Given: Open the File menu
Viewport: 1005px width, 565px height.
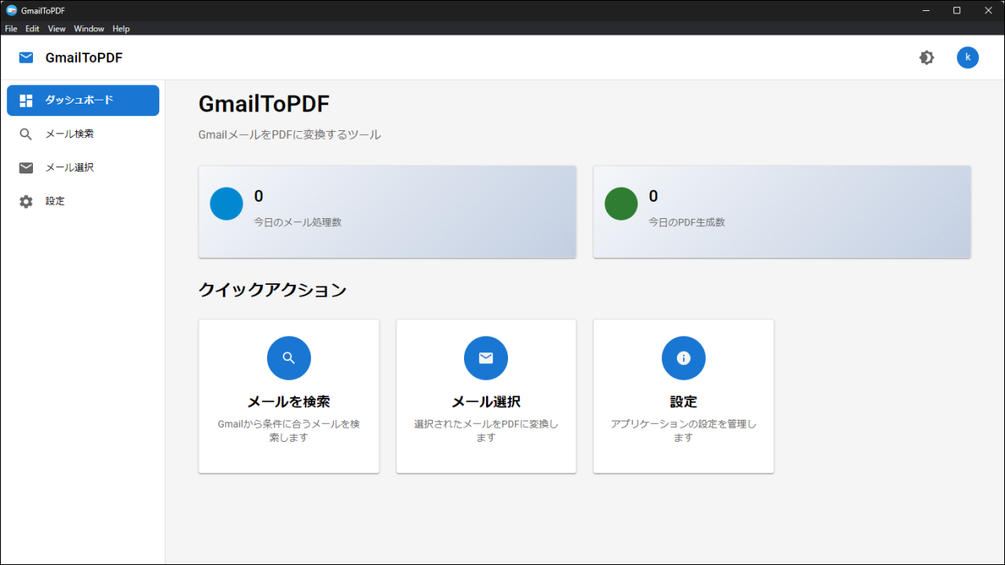Looking at the screenshot, I should (x=11, y=29).
